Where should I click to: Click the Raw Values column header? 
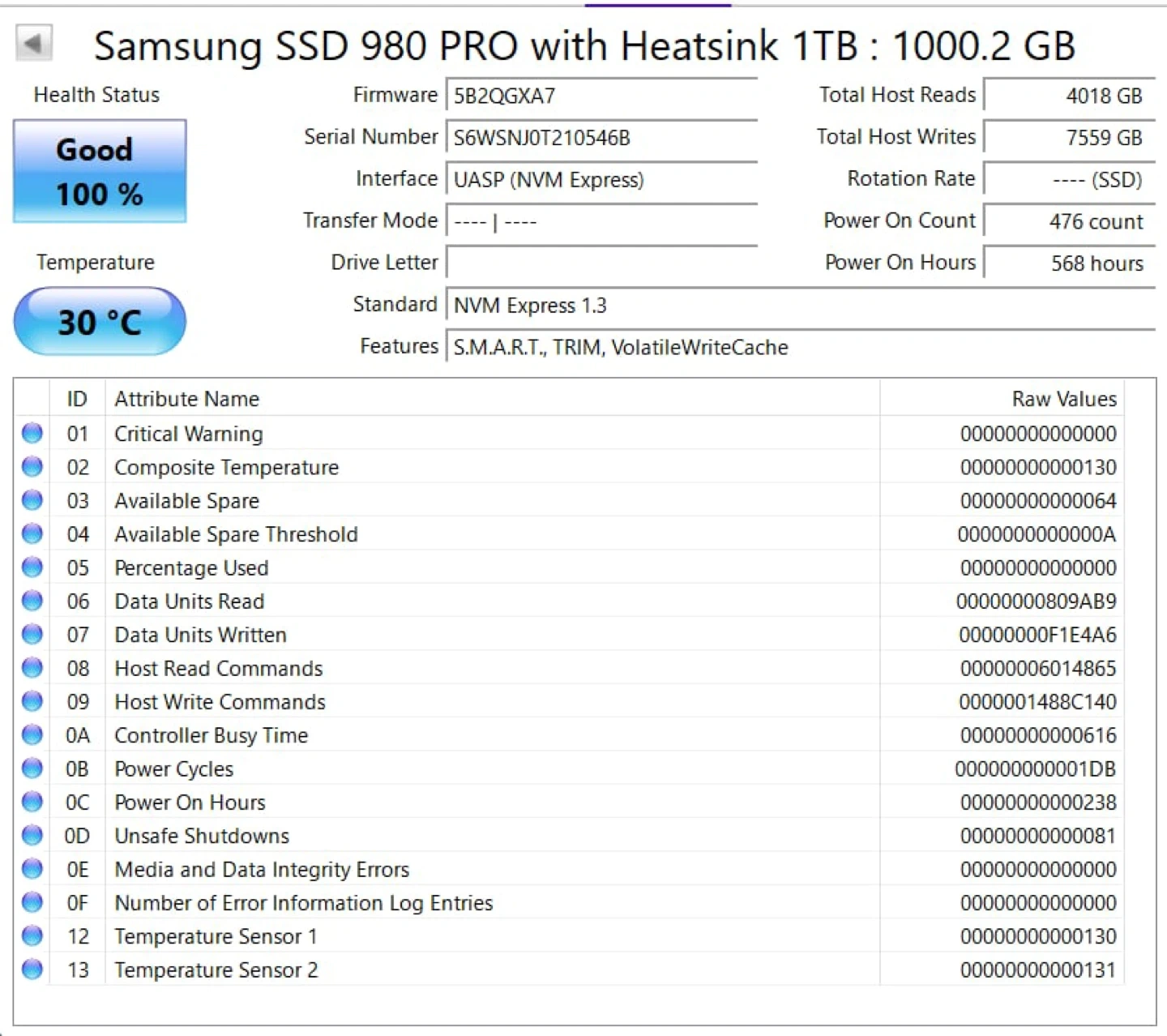(x=1063, y=399)
